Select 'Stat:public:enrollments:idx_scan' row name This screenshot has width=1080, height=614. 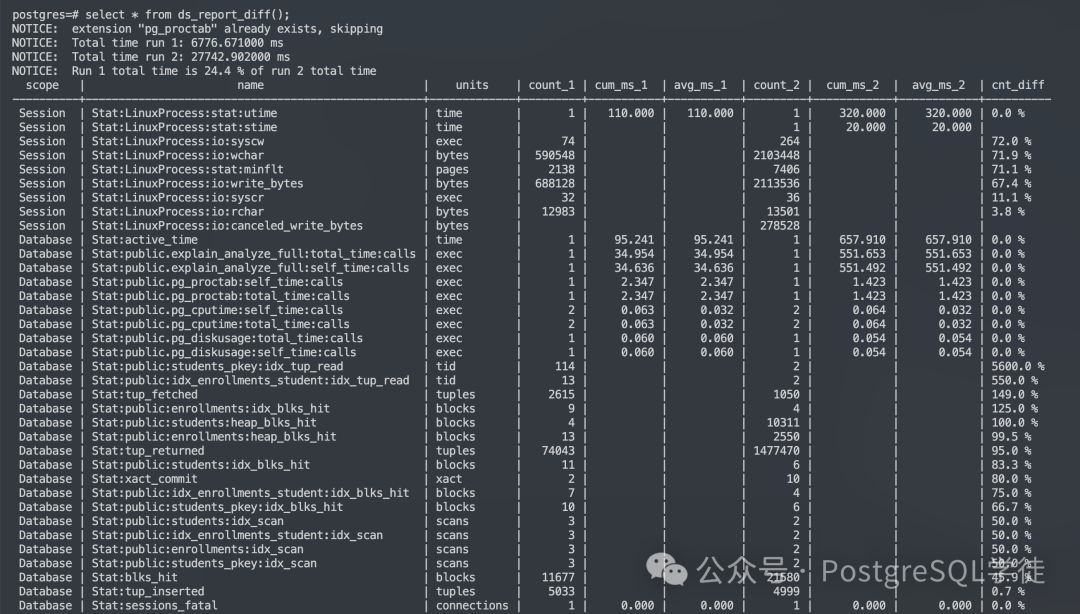(198, 549)
